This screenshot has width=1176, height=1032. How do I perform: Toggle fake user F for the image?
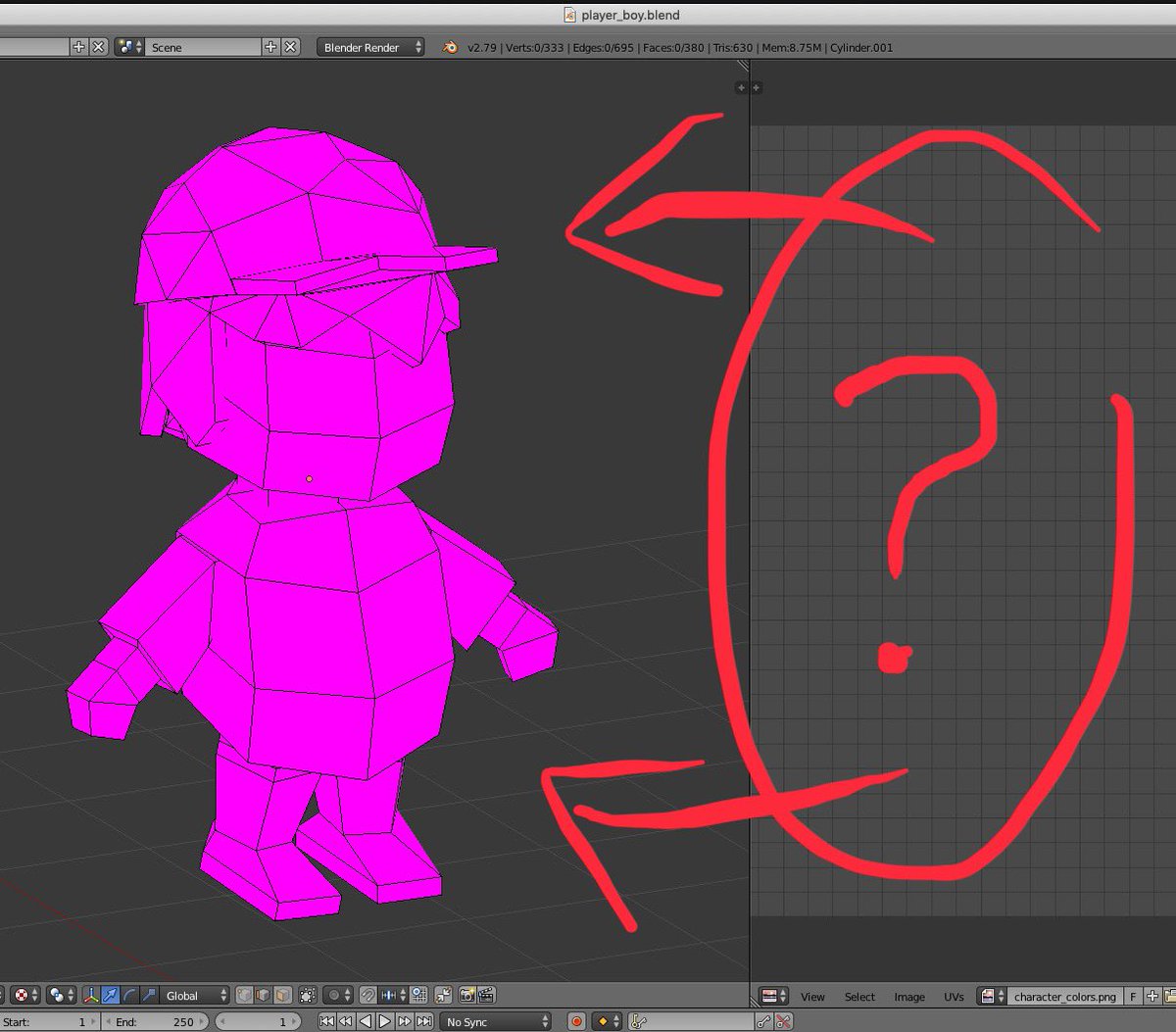click(x=1133, y=997)
